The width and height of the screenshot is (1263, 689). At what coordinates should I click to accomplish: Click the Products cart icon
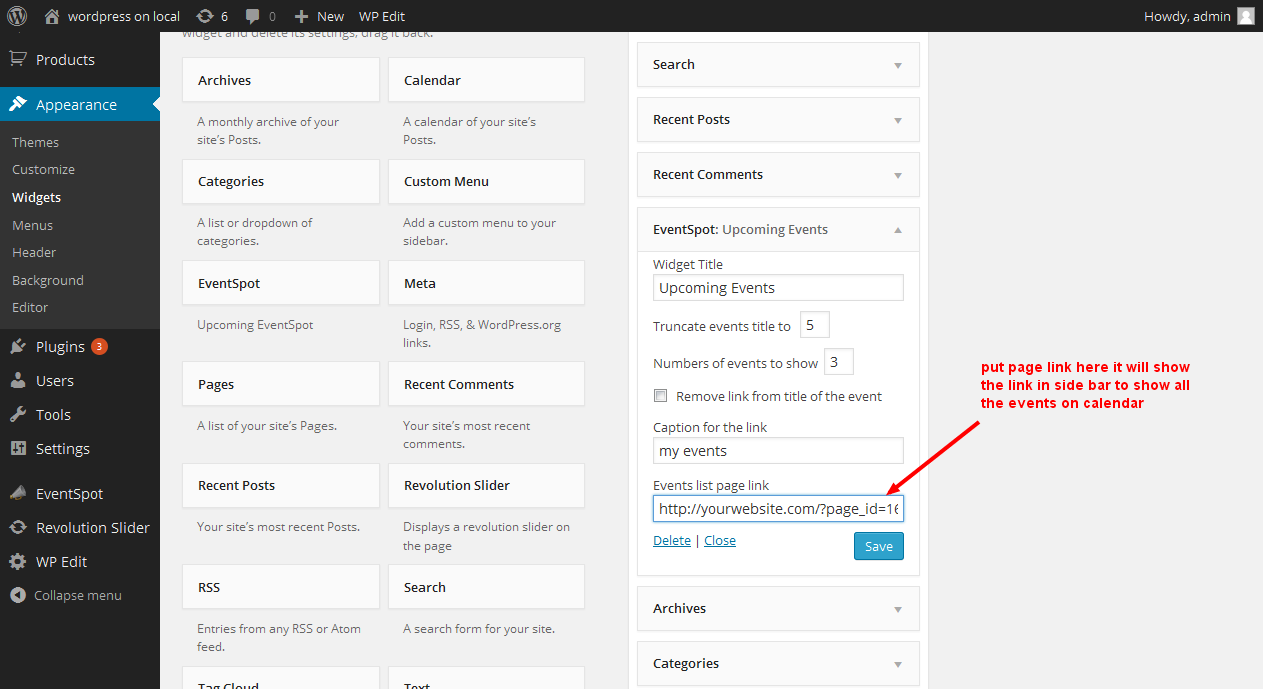18,59
